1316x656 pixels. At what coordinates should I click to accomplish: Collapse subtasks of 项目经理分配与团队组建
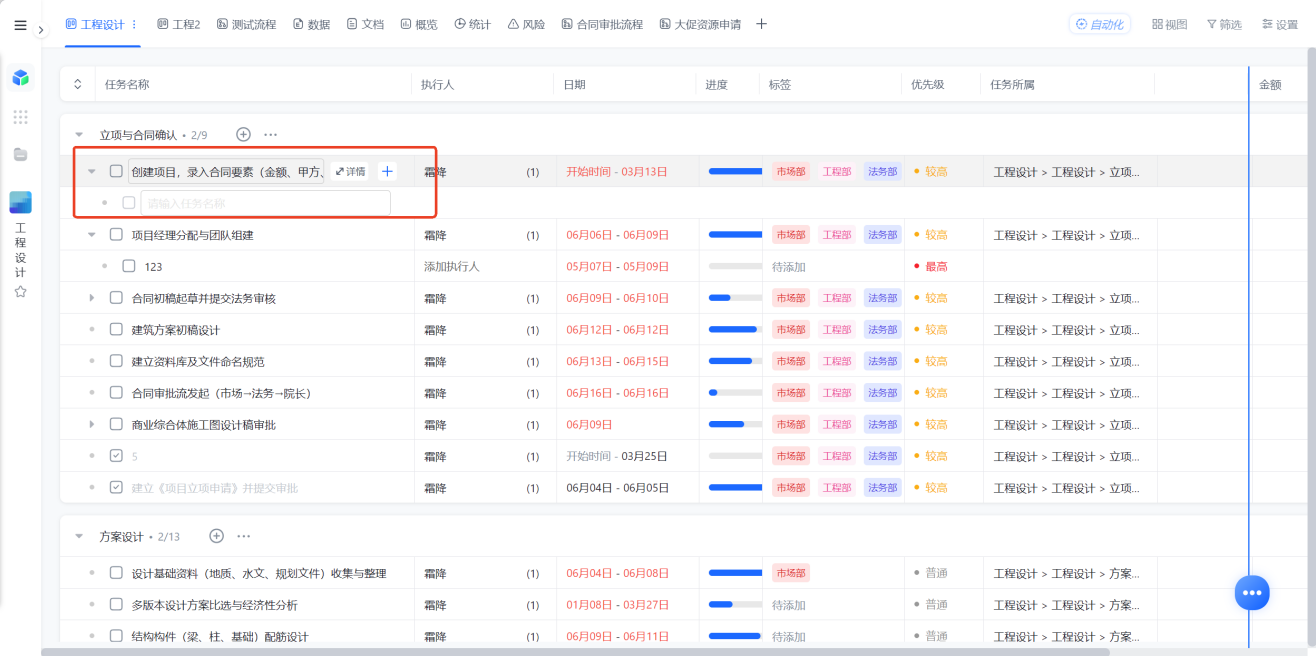92,235
